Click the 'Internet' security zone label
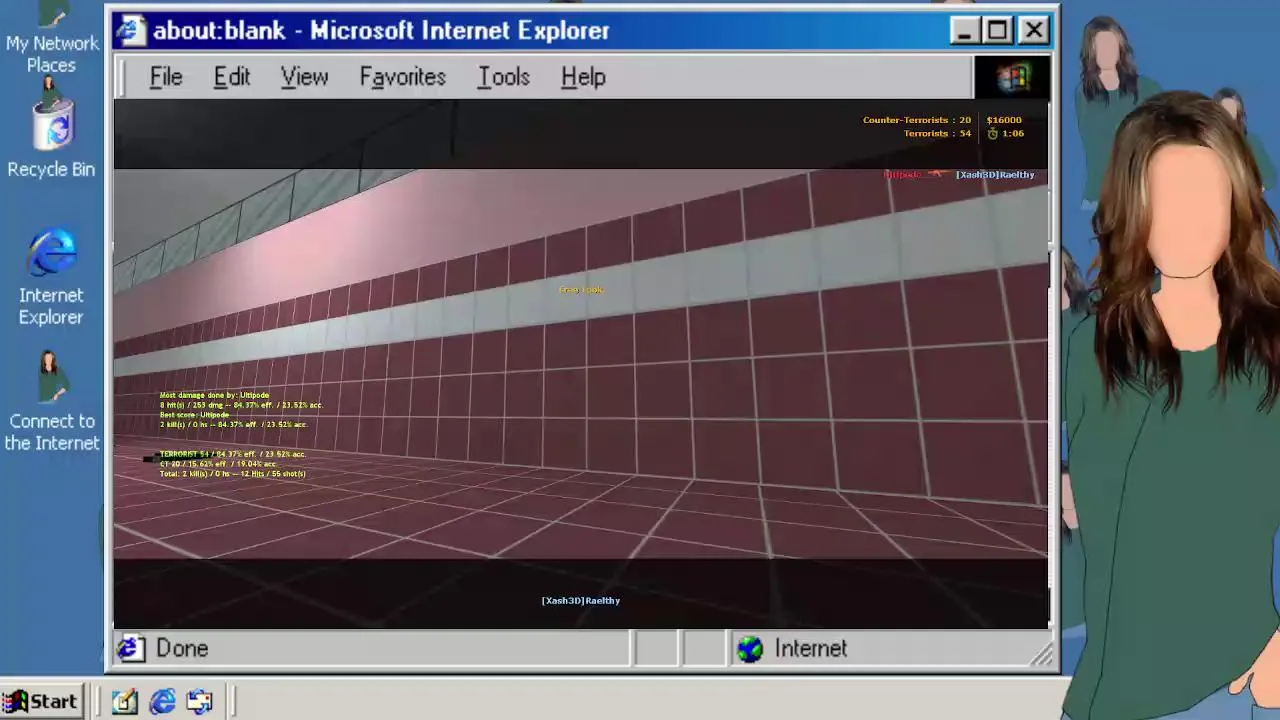The height and width of the screenshot is (720, 1280). click(811, 649)
